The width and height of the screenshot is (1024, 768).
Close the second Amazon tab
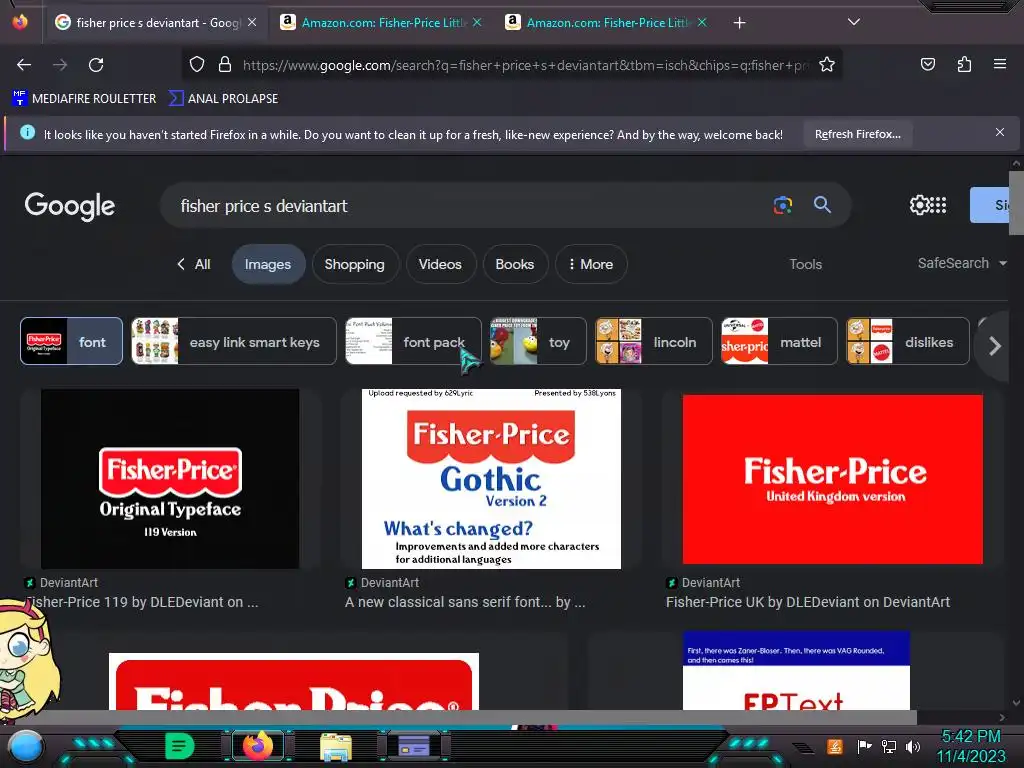[x=702, y=22]
